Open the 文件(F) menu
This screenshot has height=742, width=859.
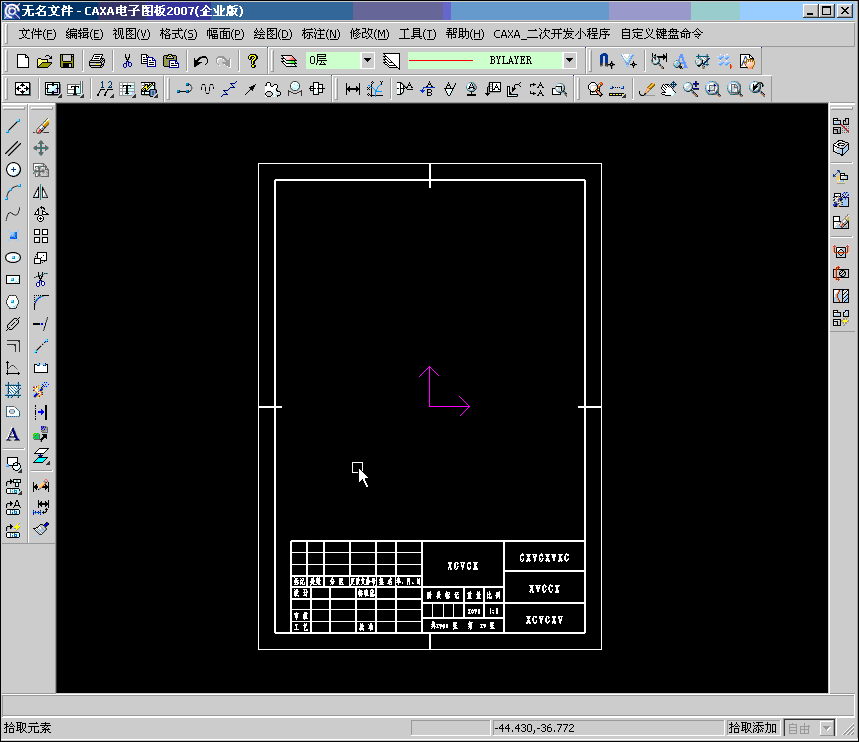point(37,34)
